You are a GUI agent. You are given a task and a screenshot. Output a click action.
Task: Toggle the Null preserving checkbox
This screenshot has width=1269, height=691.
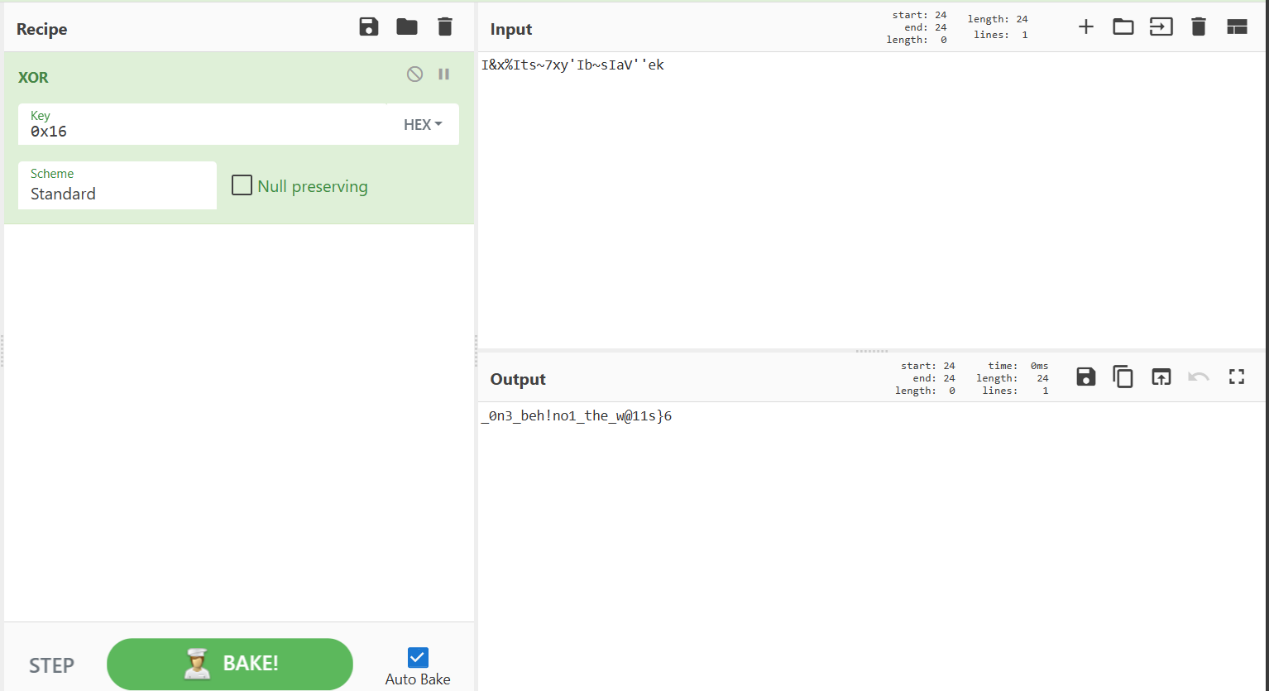tap(242, 185)
